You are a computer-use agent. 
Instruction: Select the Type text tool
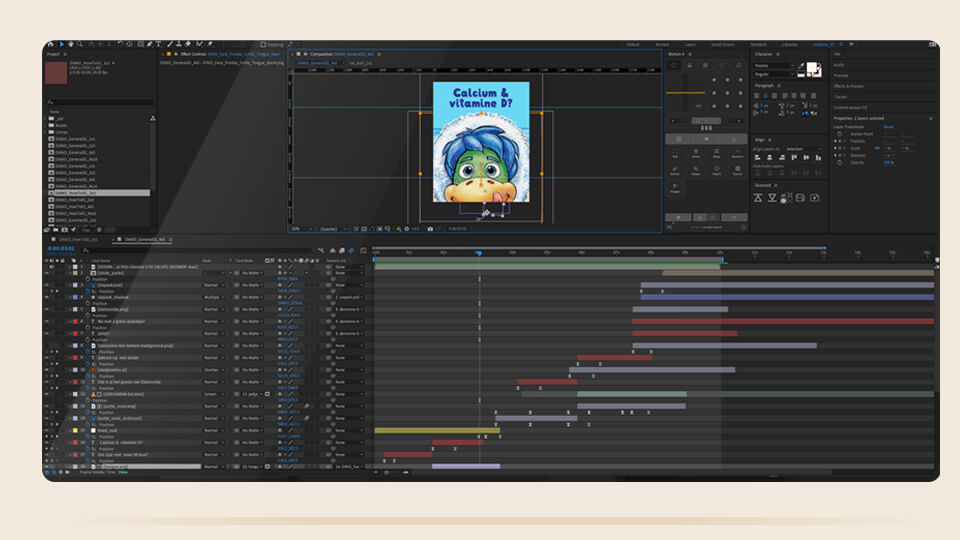pyautogui.click(x=159, y=45)
